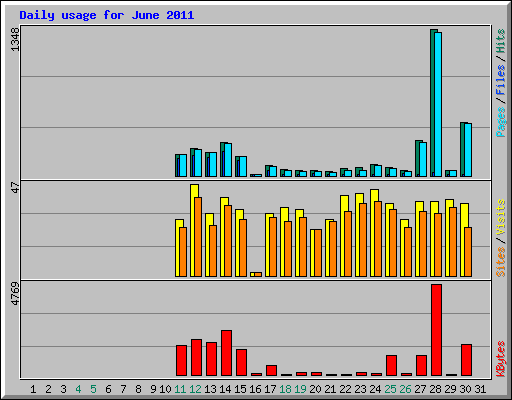Select the hits bar for day 27
Image resolution: width=512 pixels, height=400 pixels.
point(419,158)
